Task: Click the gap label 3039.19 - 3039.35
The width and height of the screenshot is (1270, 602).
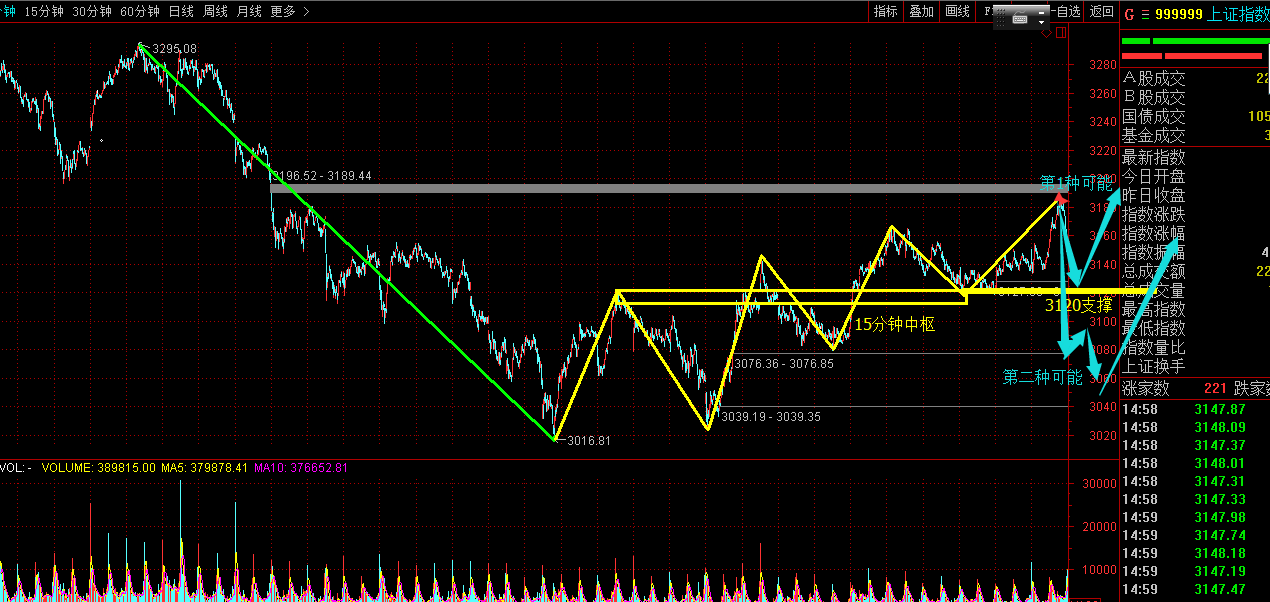Action: pos(770,416)
